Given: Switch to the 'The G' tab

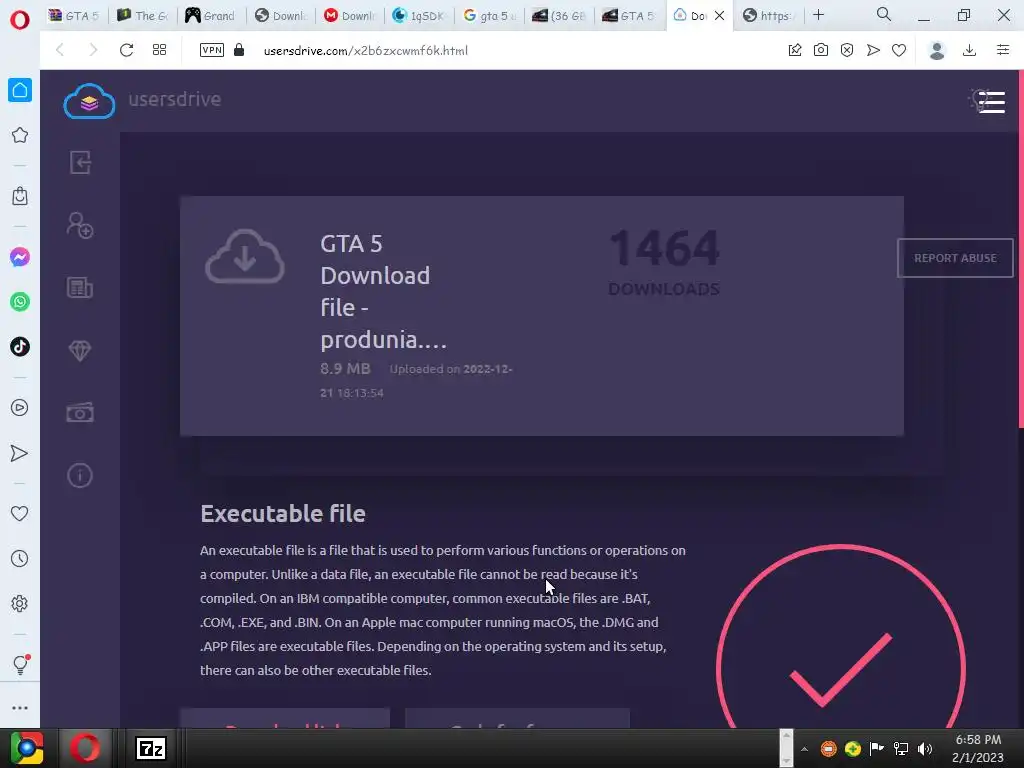Looking at the screenshot, I should tap(142, 16).
